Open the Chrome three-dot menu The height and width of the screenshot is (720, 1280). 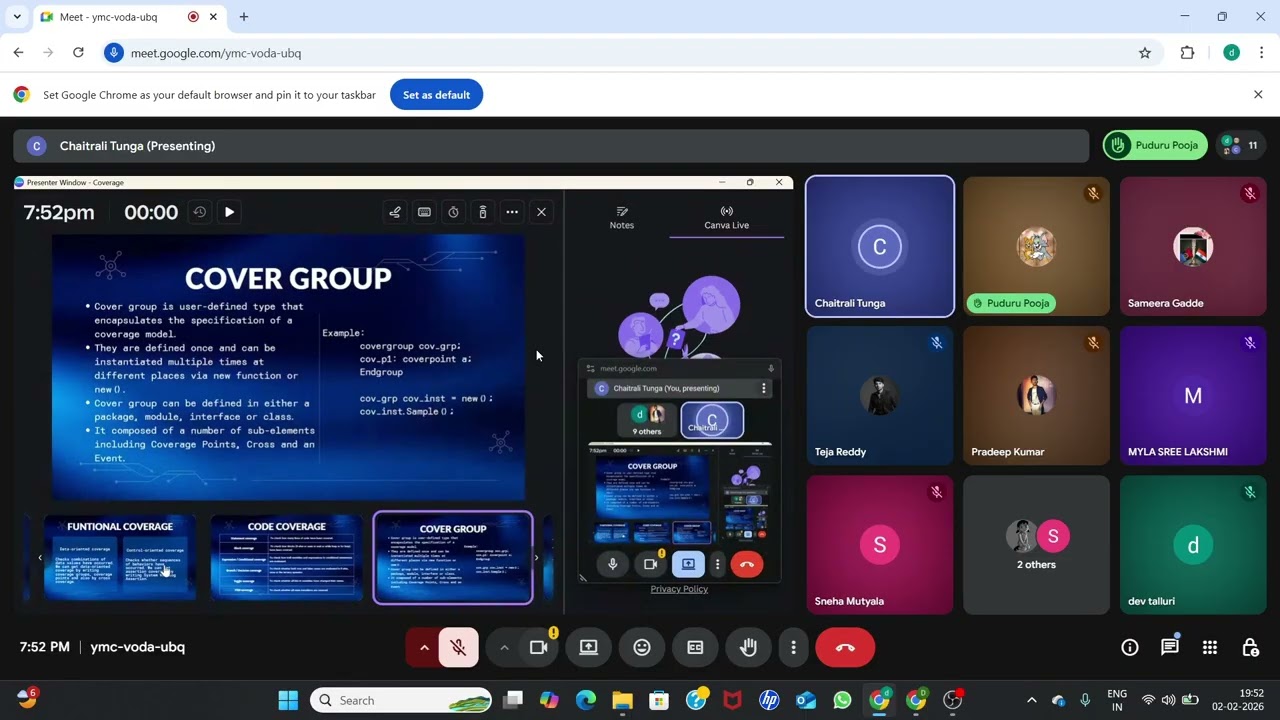[1262, 53]
